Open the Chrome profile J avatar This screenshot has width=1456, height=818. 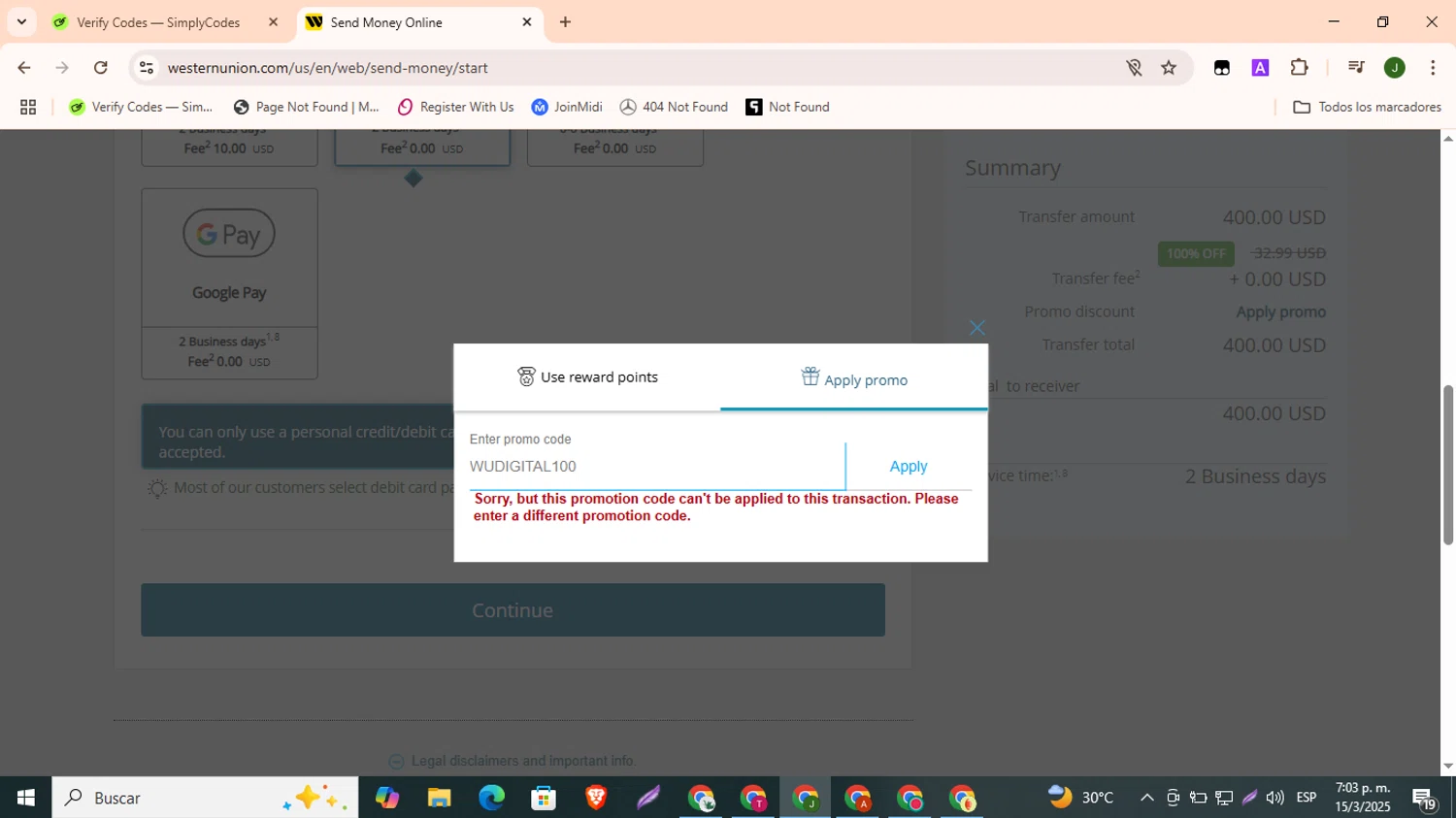point(1395,67)
